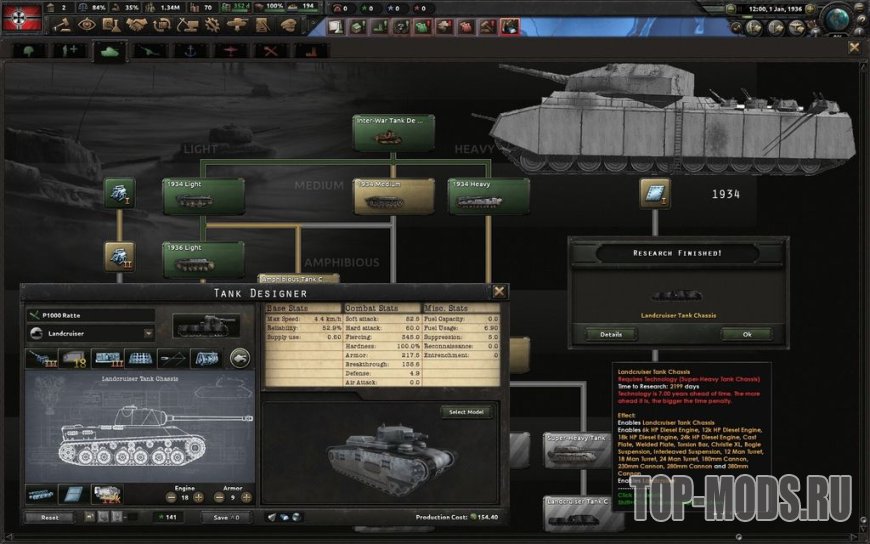870x544 pixels.
Task: Switch to the Infantry research tab
Action: pyautogui.click(x=68, y=50)
